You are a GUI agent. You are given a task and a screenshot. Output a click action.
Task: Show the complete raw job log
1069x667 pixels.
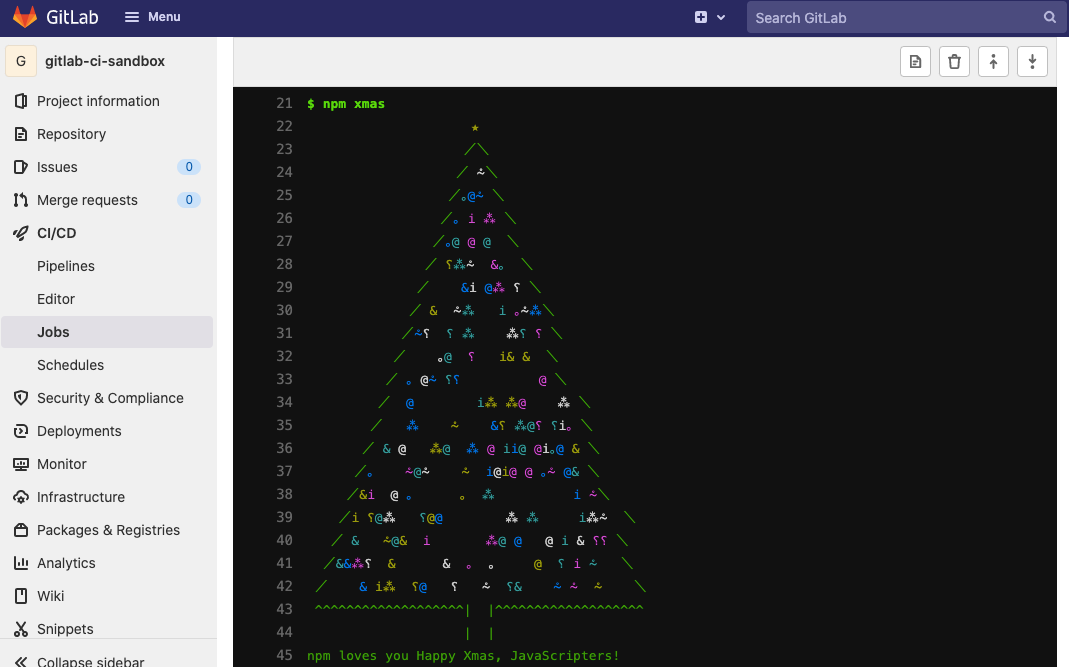pos(915,61)
